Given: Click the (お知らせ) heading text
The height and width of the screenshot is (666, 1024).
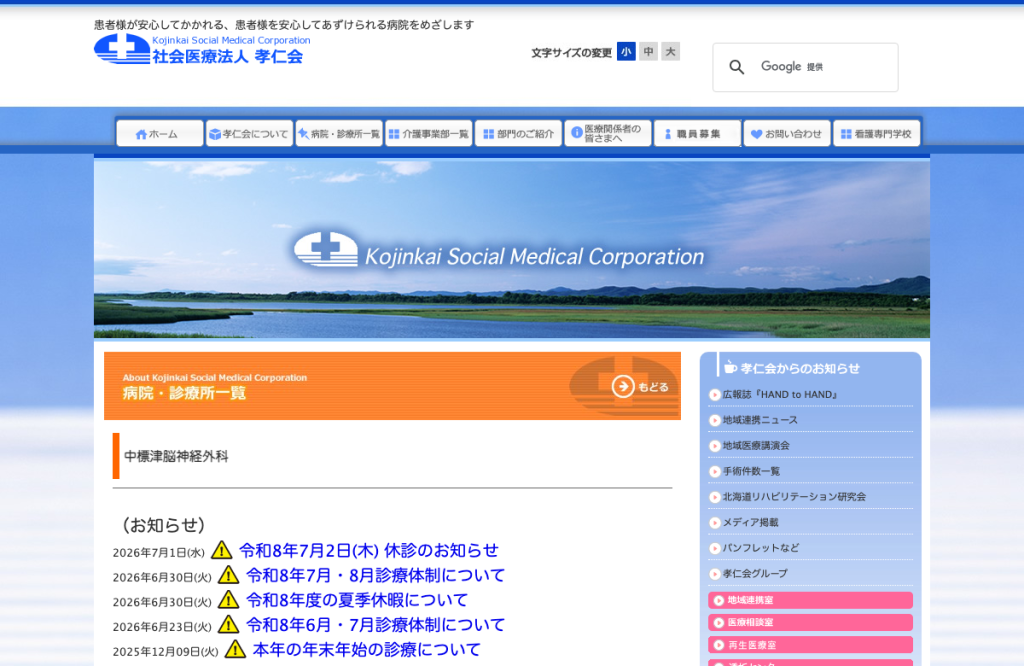Looking at the screenshot, I should 163,525.
